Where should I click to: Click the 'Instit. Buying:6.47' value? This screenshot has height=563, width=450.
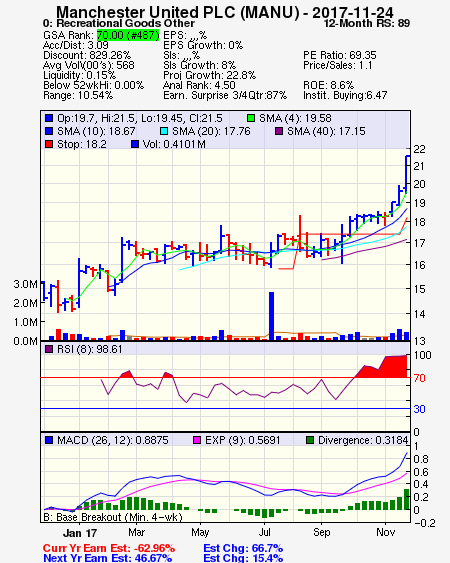(345, 96)
